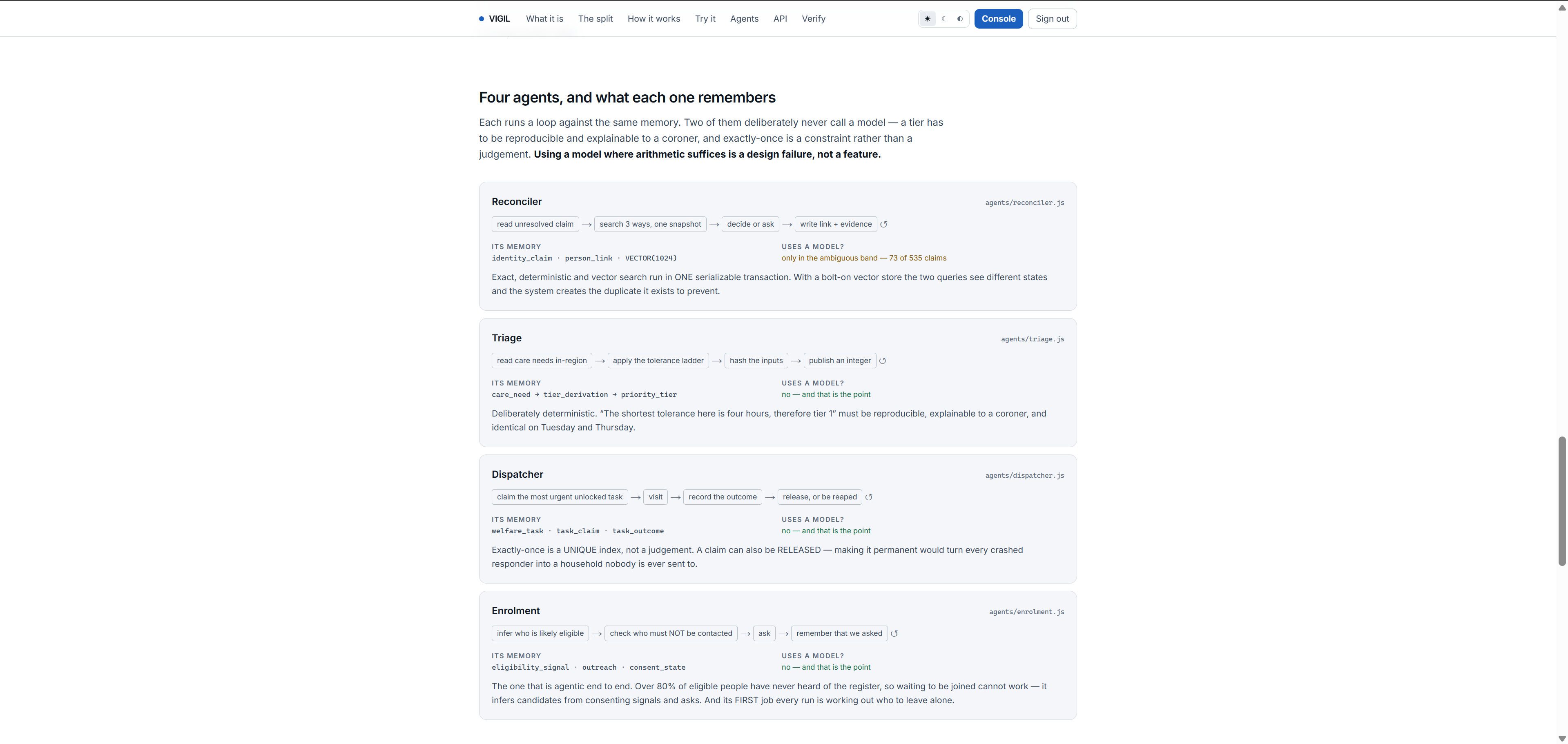Select the 'apply the tolerance ladder' step
This screenshot has height=744, width=1568.
[x=658, y=361]
